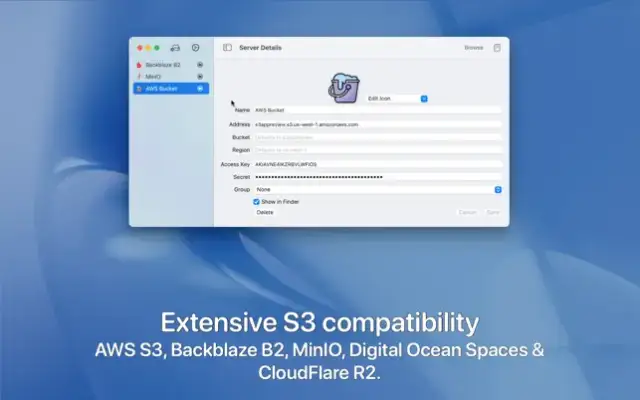Click the Backblaze B2 flame icon
Viewport: 640px width, 400px height.
coord(139,65)
